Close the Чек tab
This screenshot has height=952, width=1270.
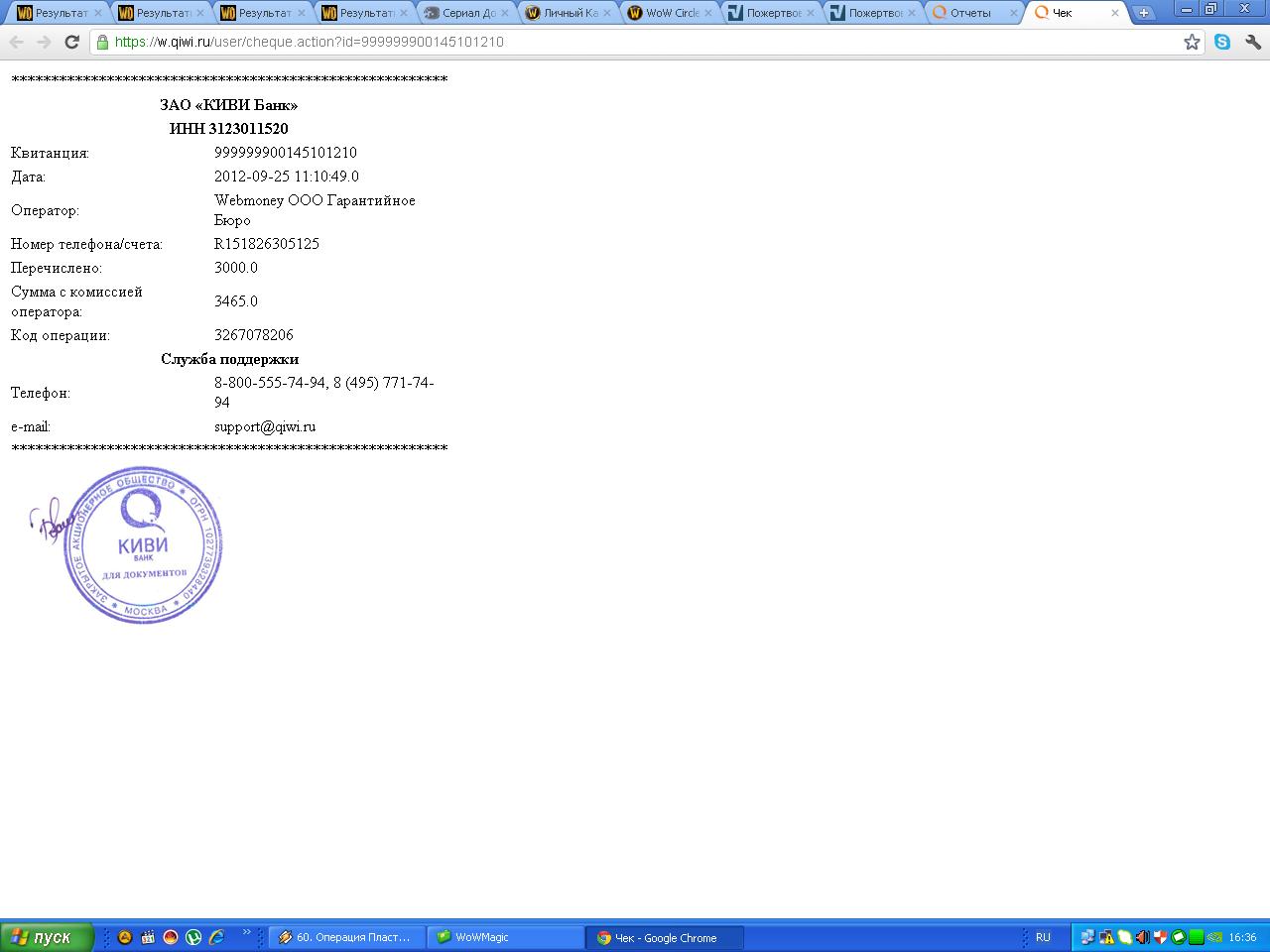coord(1114,13)
